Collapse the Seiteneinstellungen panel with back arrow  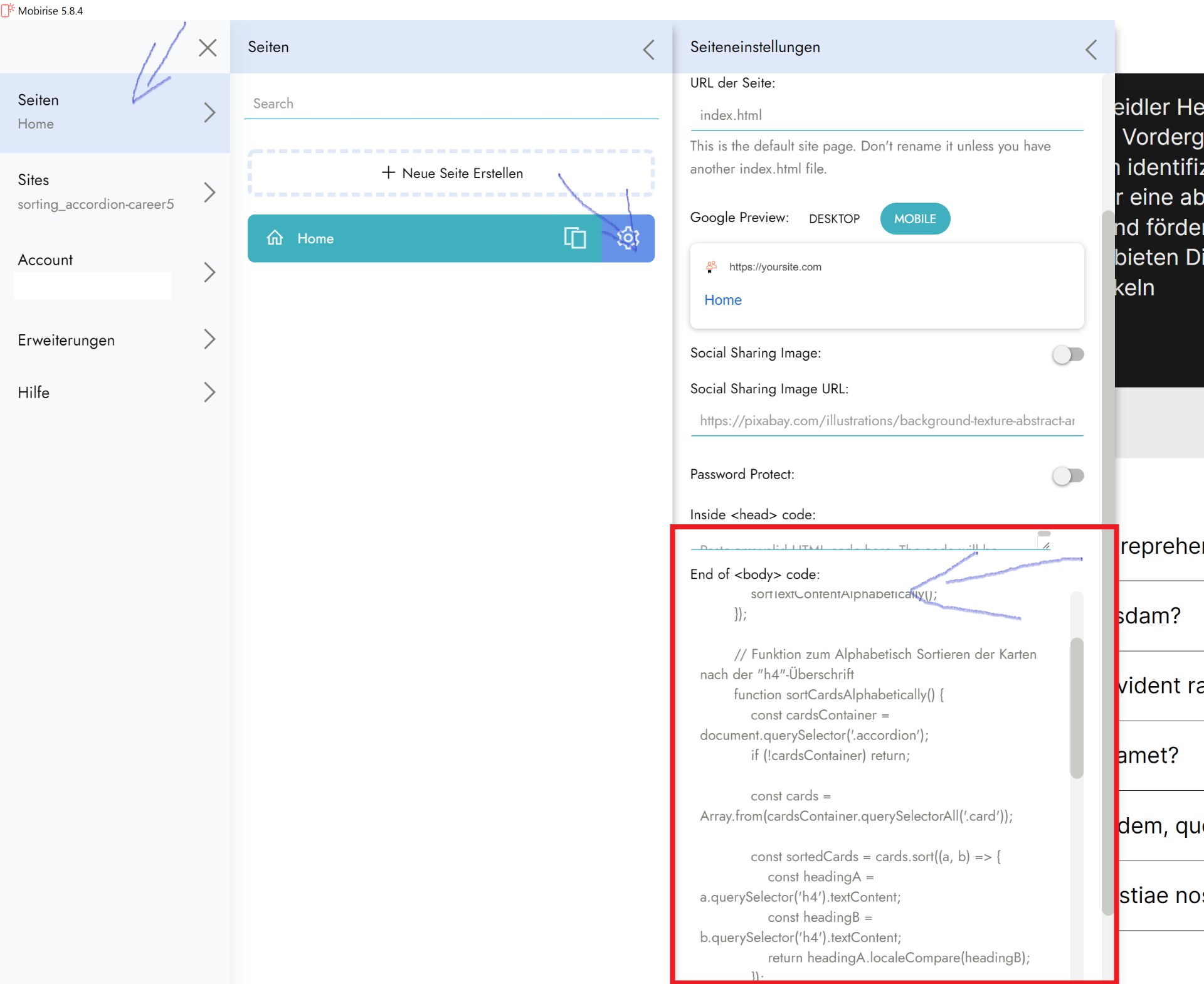pos(1091,50)
